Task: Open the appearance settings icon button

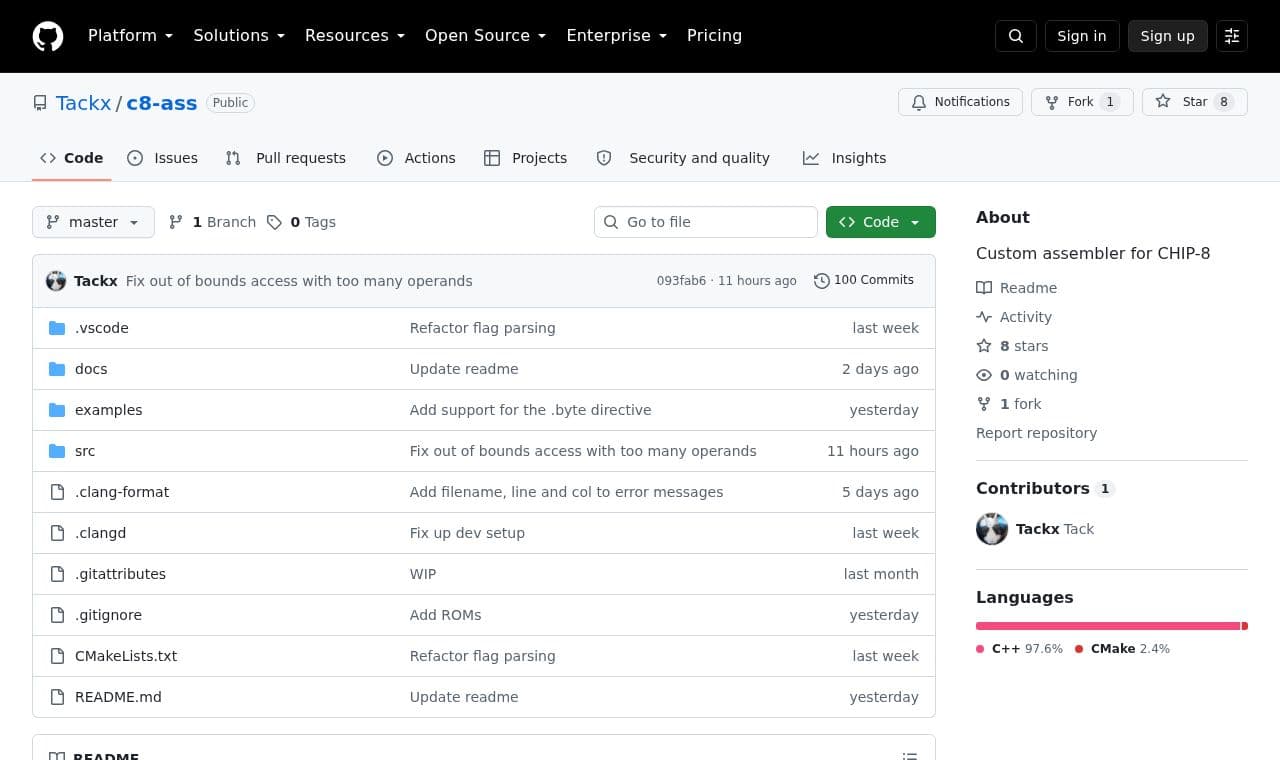Action: 1232,36
